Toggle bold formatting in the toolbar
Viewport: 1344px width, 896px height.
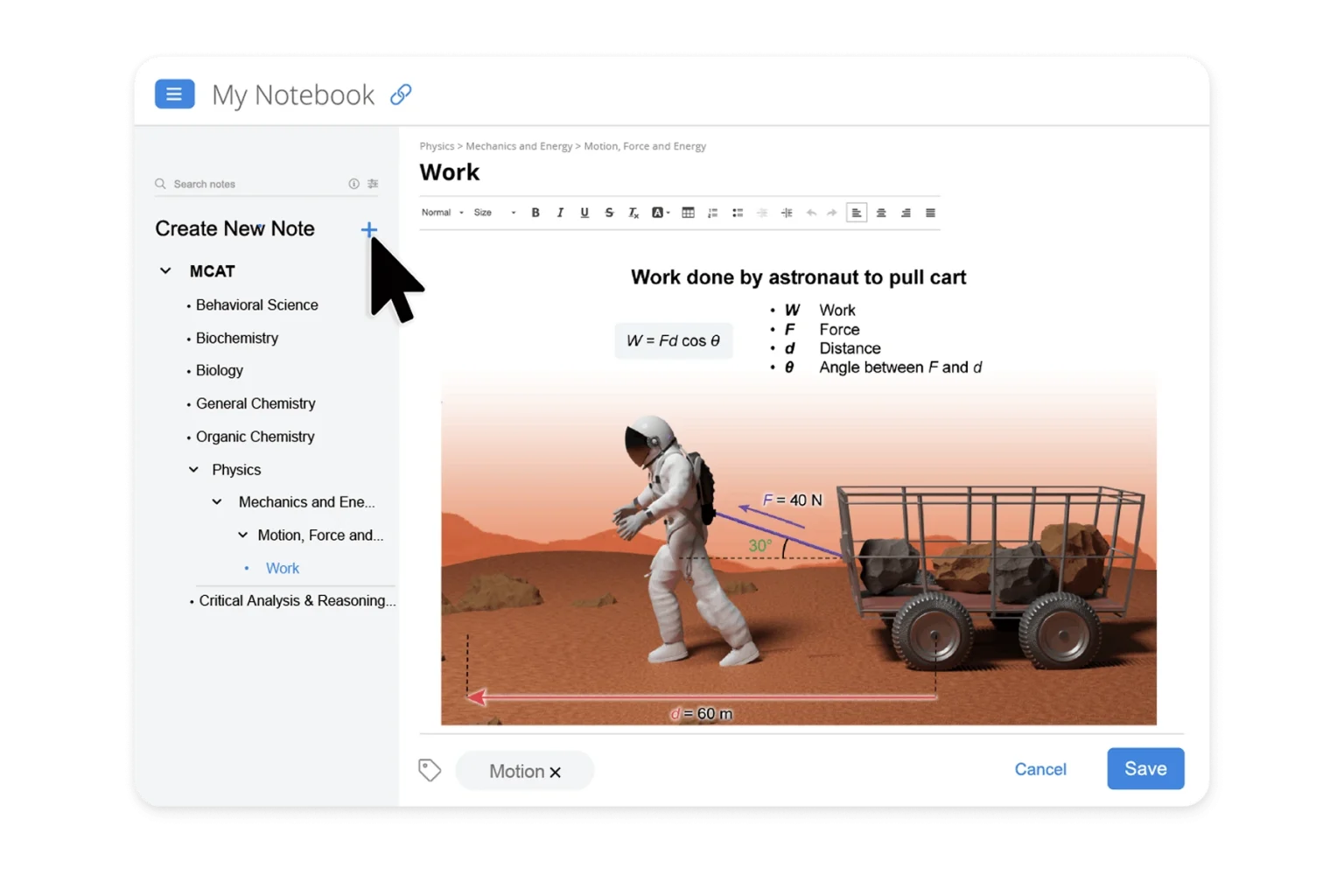[535, 212]
